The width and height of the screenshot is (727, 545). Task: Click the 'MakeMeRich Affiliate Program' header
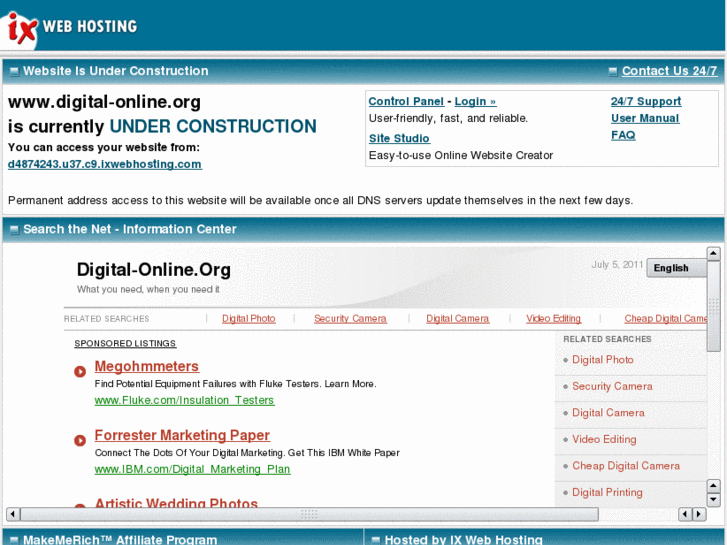pyautogui.click(x=120, y=539)
